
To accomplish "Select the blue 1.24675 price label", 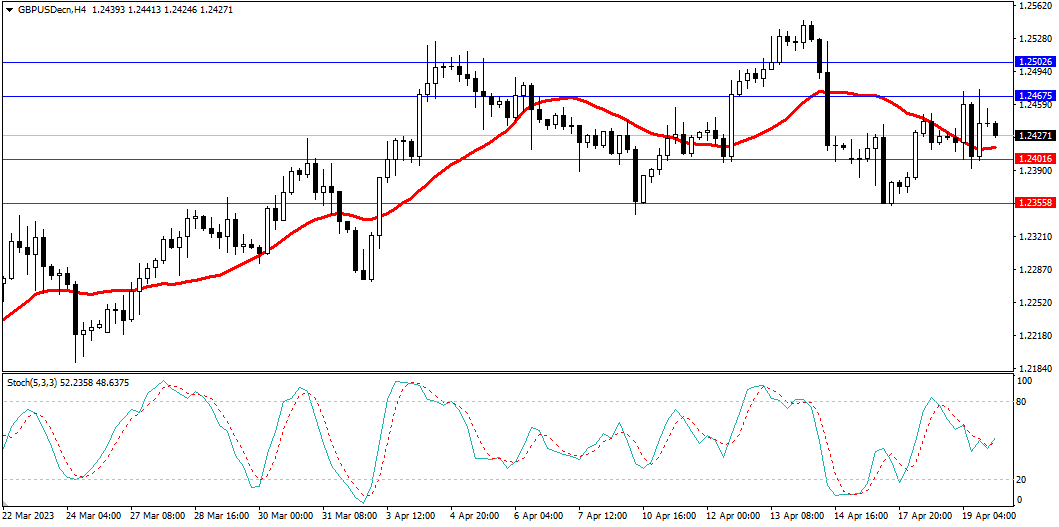I will [1034, 97].
